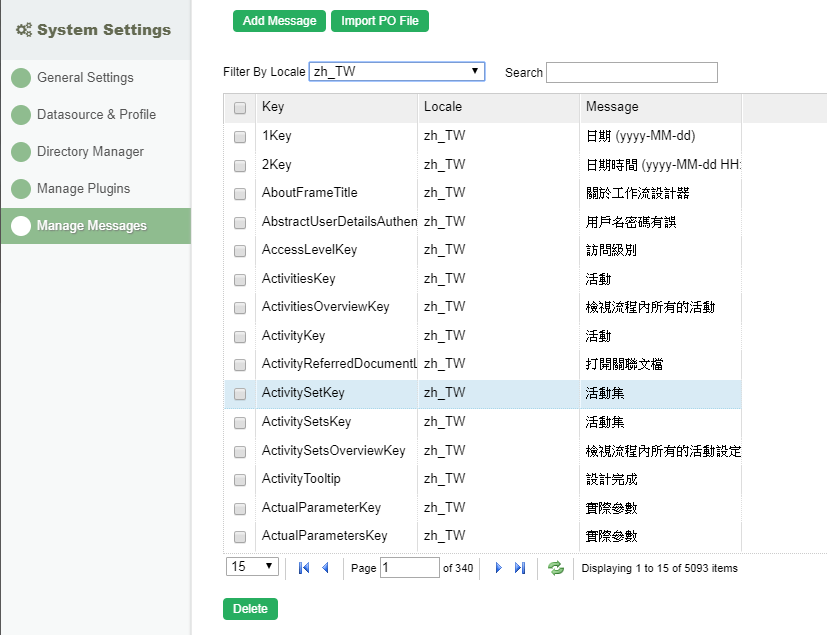Viewport: 827px width, 635px height.
Task: Click the Add Message button
Action: (279, 21)
